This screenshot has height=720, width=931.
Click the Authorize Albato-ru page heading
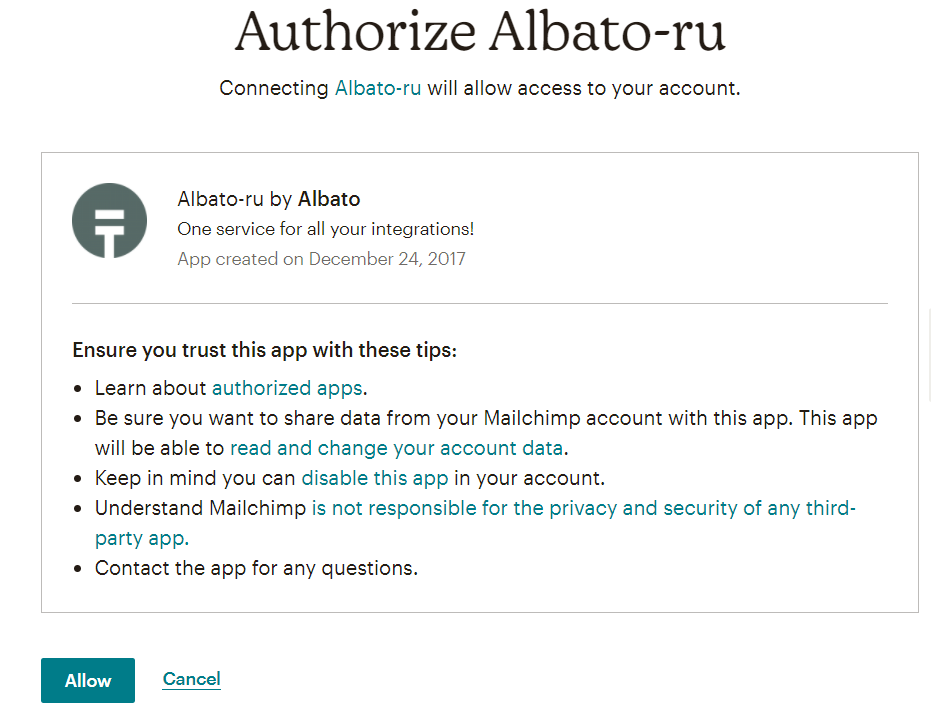(x=480, y=32)
